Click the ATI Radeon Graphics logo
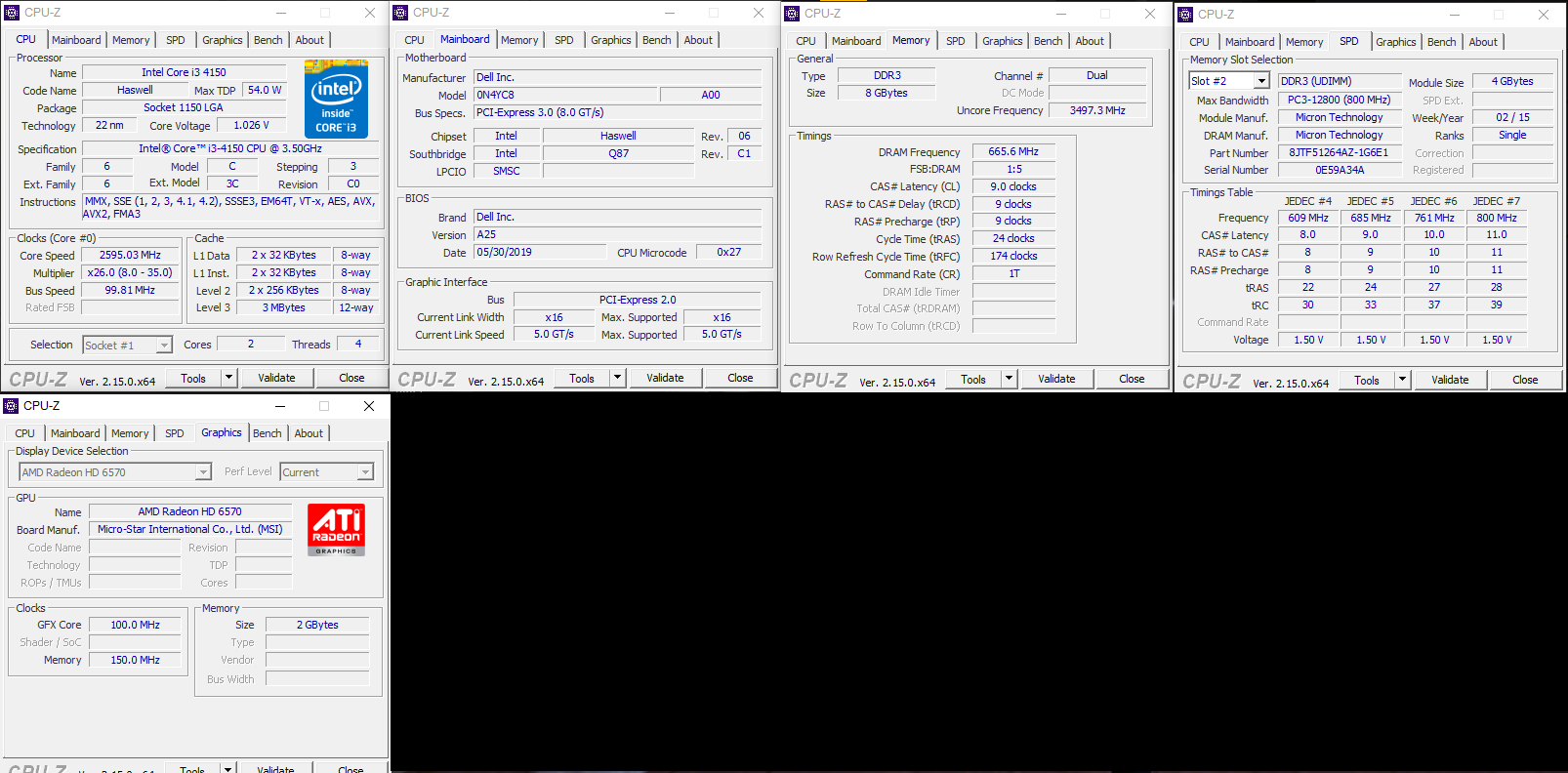This screenshot has width=1568, height=773. pos(336,530)
